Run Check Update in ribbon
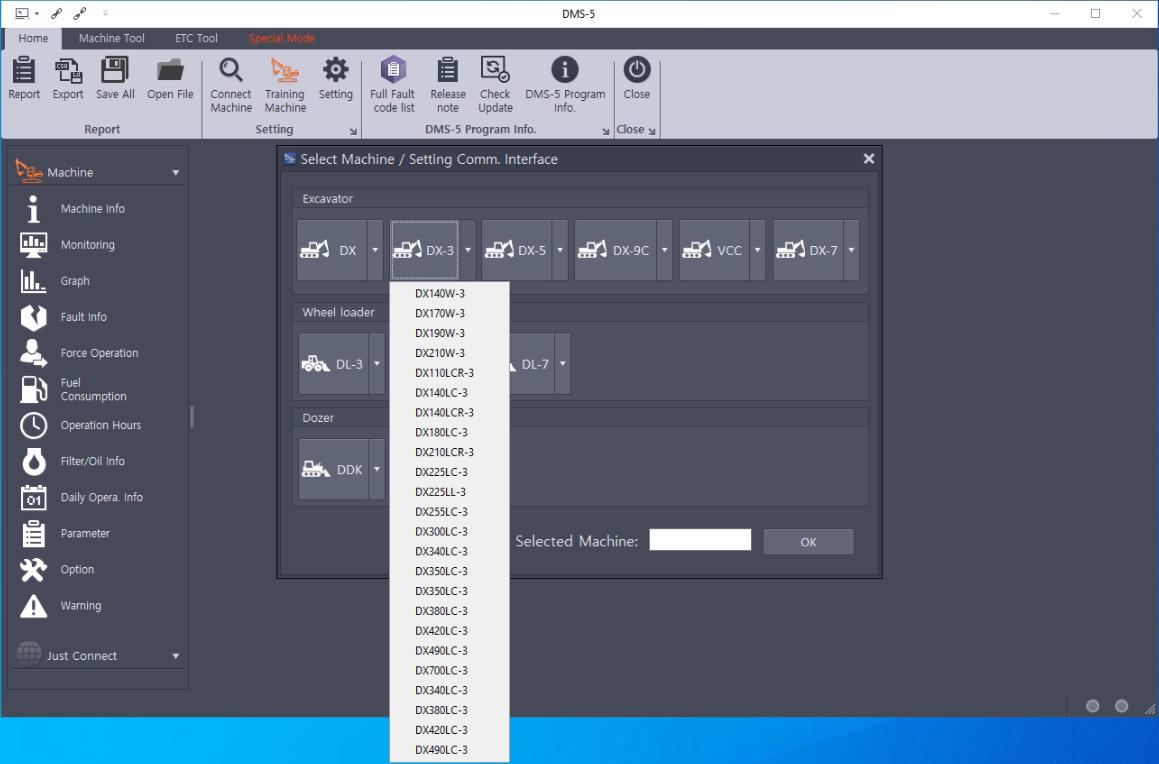This screenshot has height=764, width=1159. [495, 71]
